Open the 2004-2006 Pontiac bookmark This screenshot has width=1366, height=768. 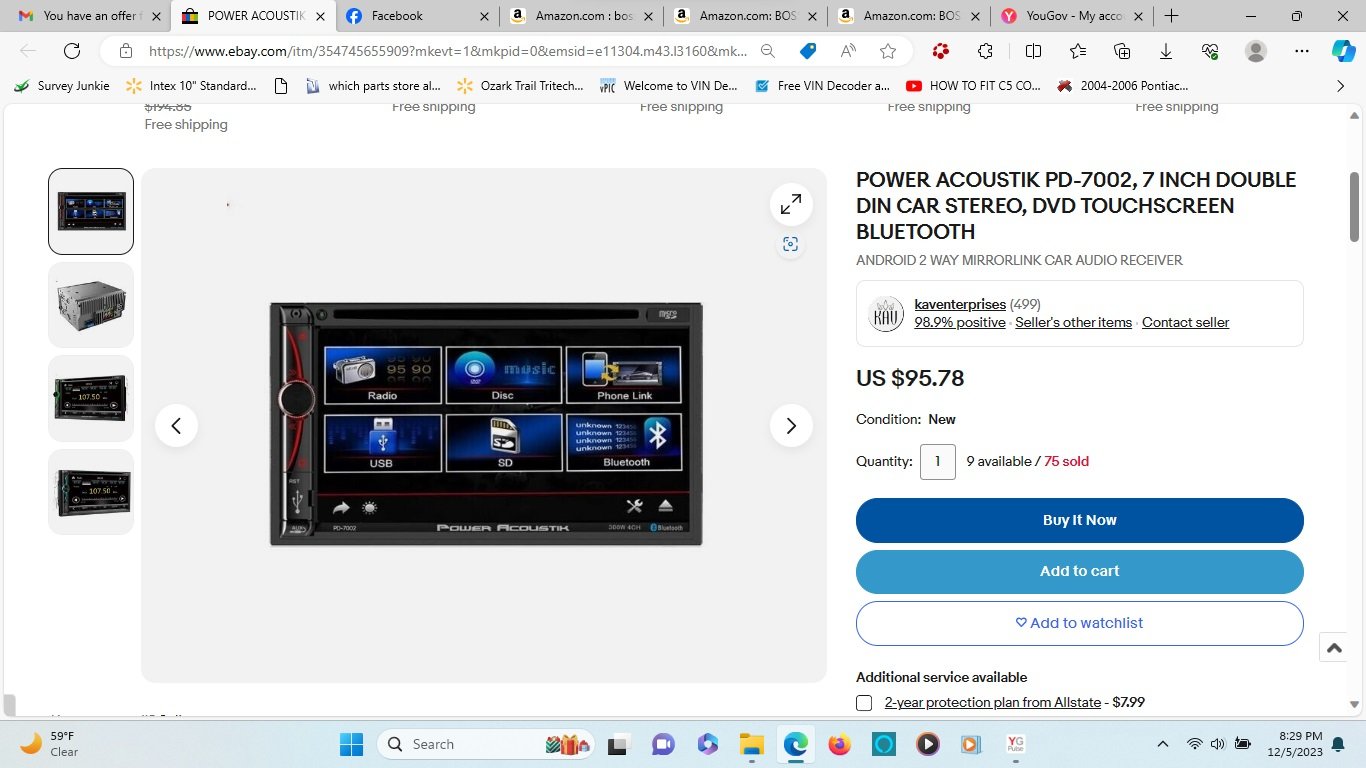coord(1122,86)
